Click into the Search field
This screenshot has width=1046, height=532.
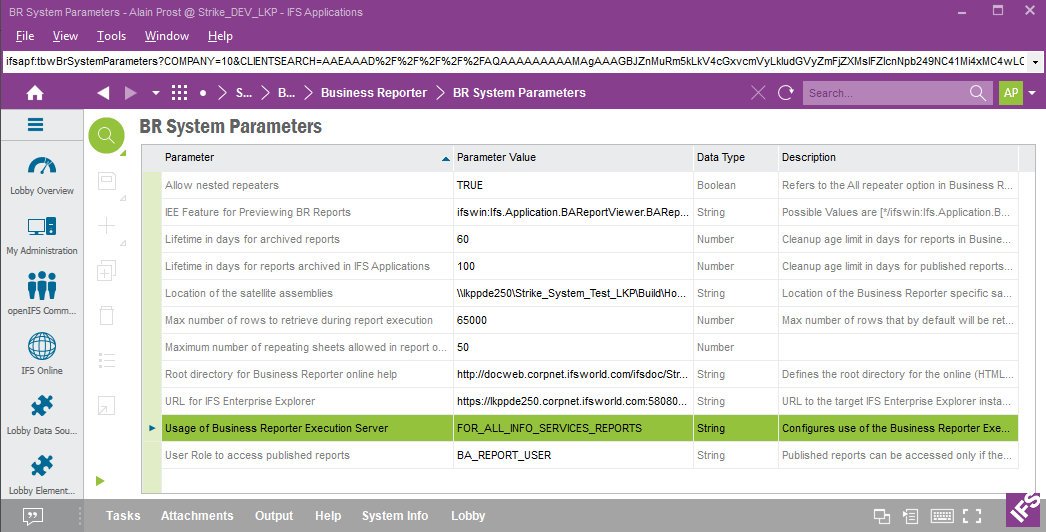pyautogui.click(x=884, y=93)
